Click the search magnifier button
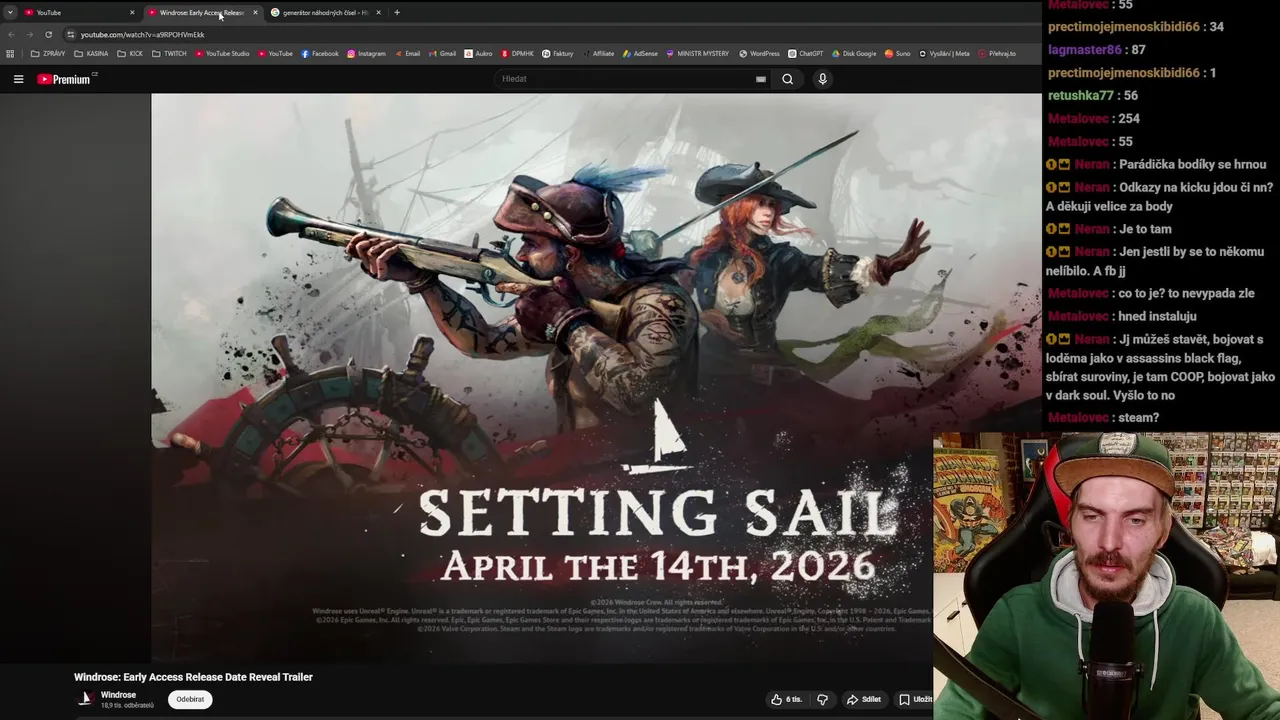This screenshot has height=720, width=1280. tap(787, 79)
